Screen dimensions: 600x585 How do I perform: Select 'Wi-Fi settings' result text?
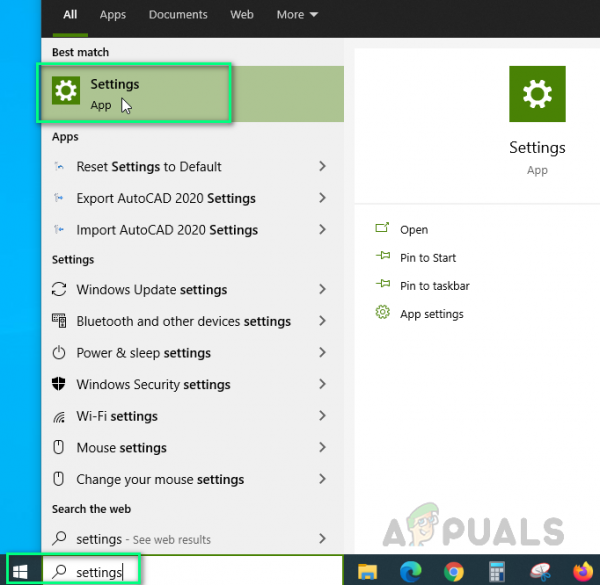tap(117, 416)
